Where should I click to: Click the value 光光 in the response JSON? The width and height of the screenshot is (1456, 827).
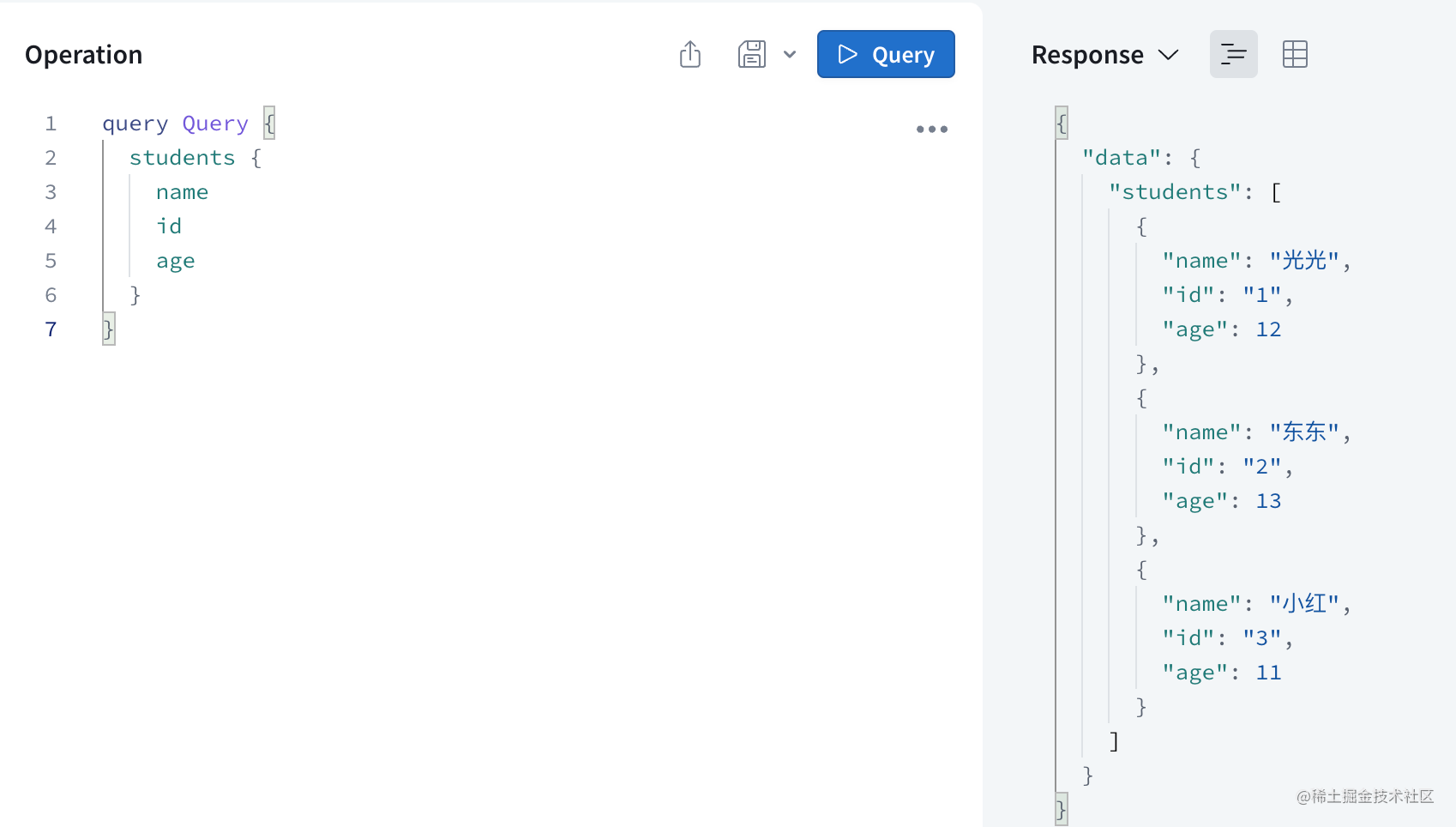click(x=1306, y=259)
